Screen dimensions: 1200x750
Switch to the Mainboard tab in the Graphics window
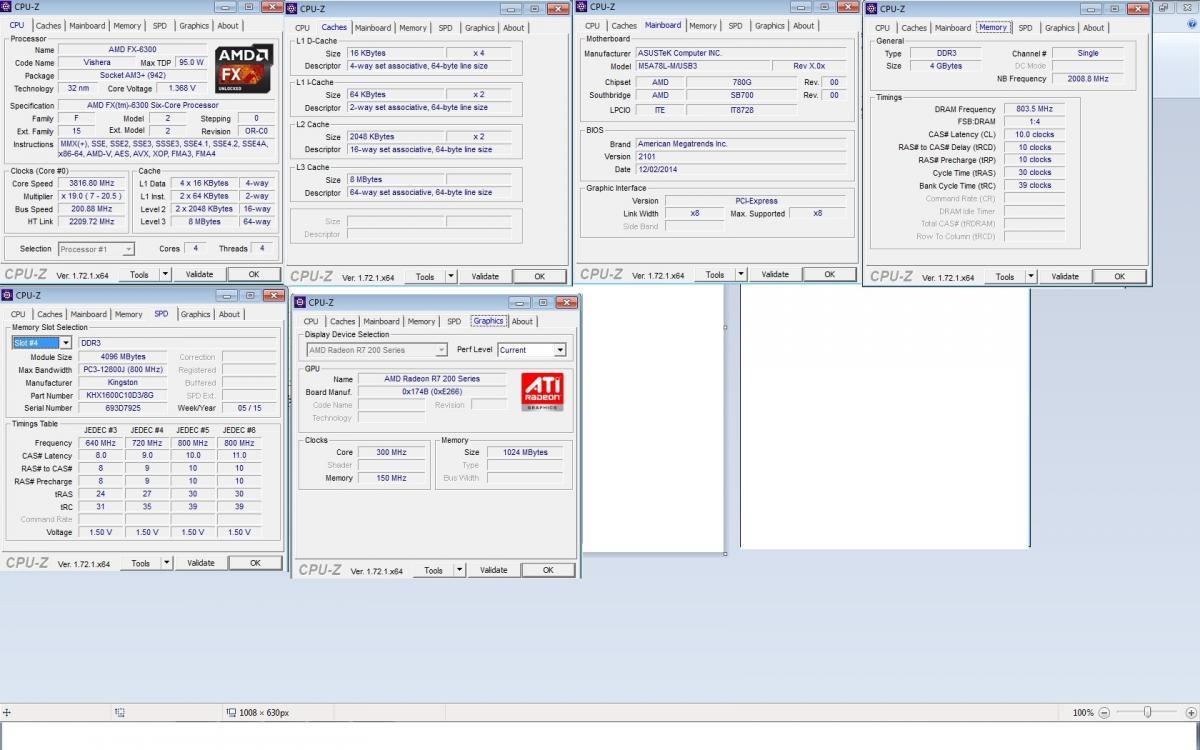pyautogui.click(x=382, y=321)
